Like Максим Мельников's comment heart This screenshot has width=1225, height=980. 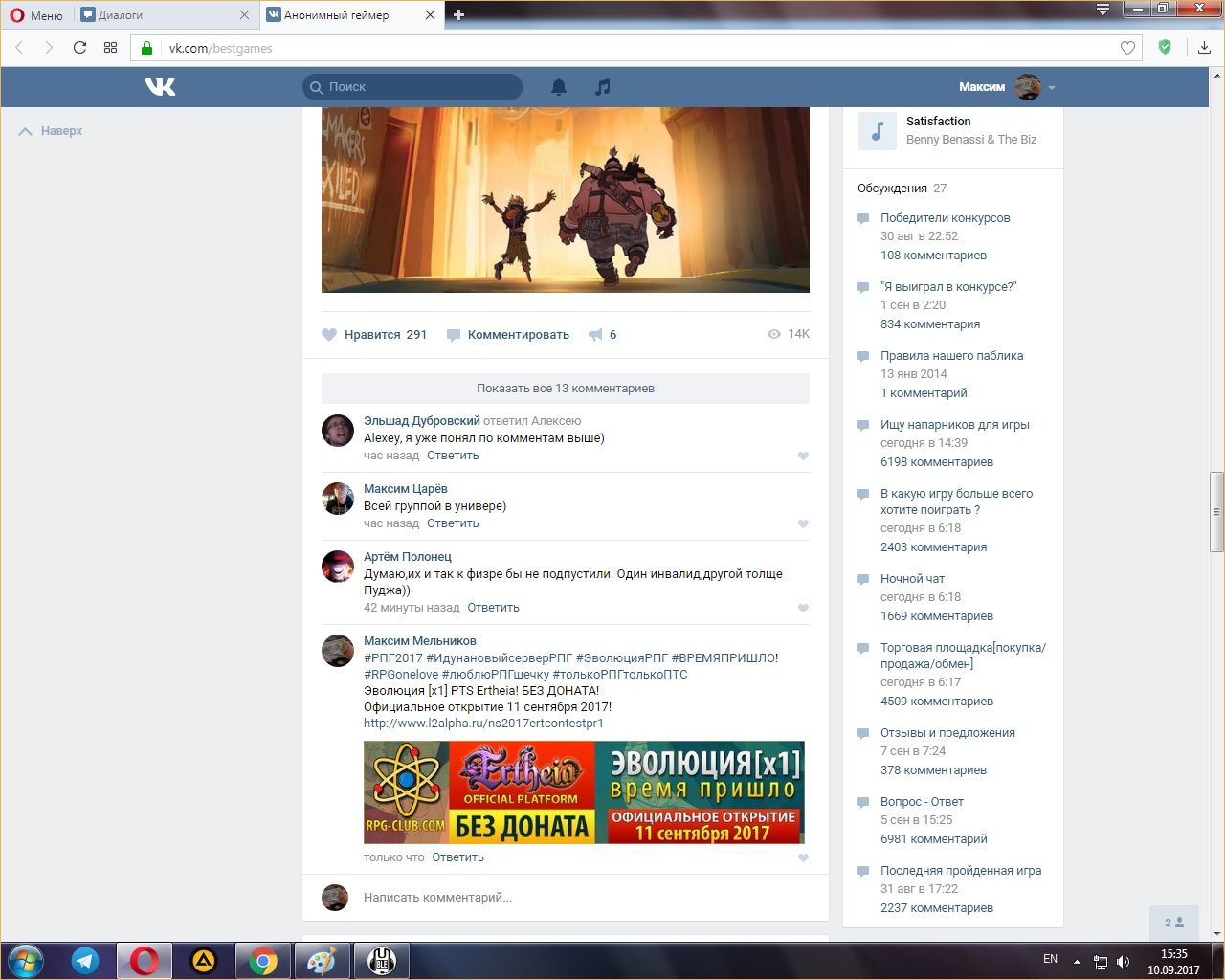803,857
